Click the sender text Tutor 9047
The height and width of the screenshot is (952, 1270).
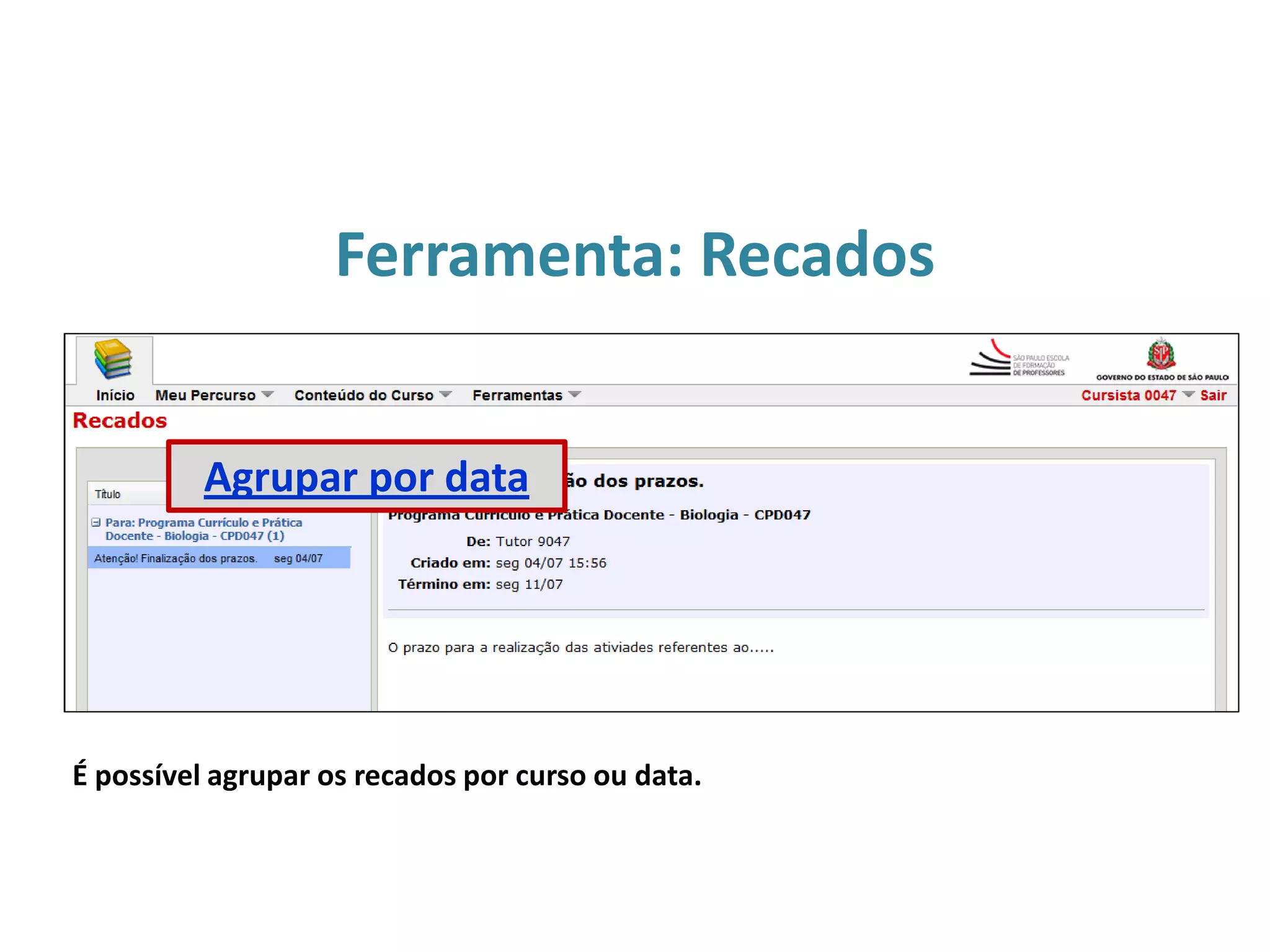533,542
